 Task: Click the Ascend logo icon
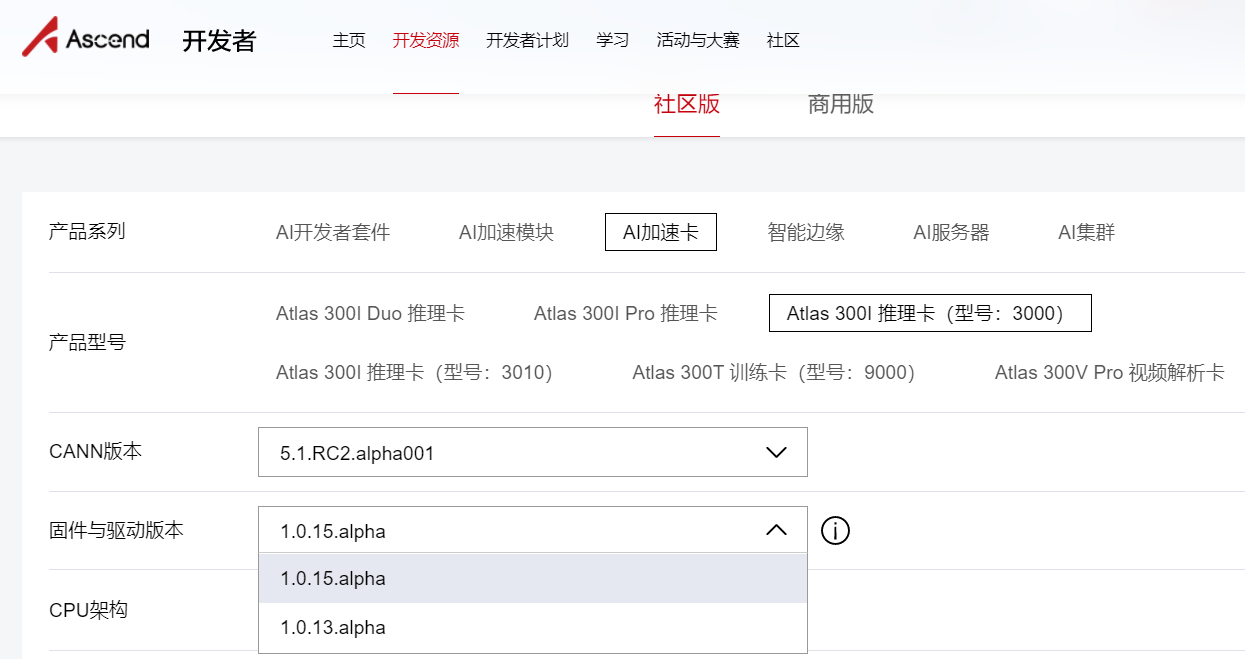tap(40, 39)
